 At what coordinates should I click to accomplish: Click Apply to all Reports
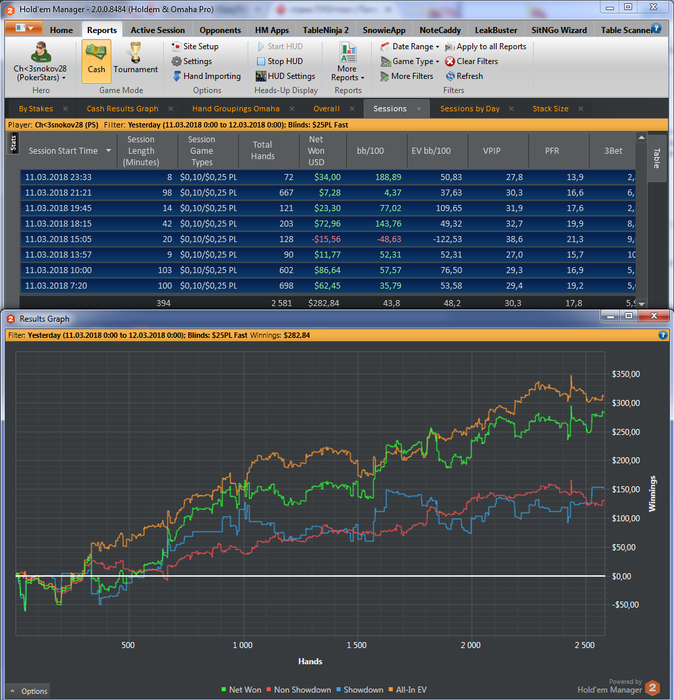click(x=486, y=46)
